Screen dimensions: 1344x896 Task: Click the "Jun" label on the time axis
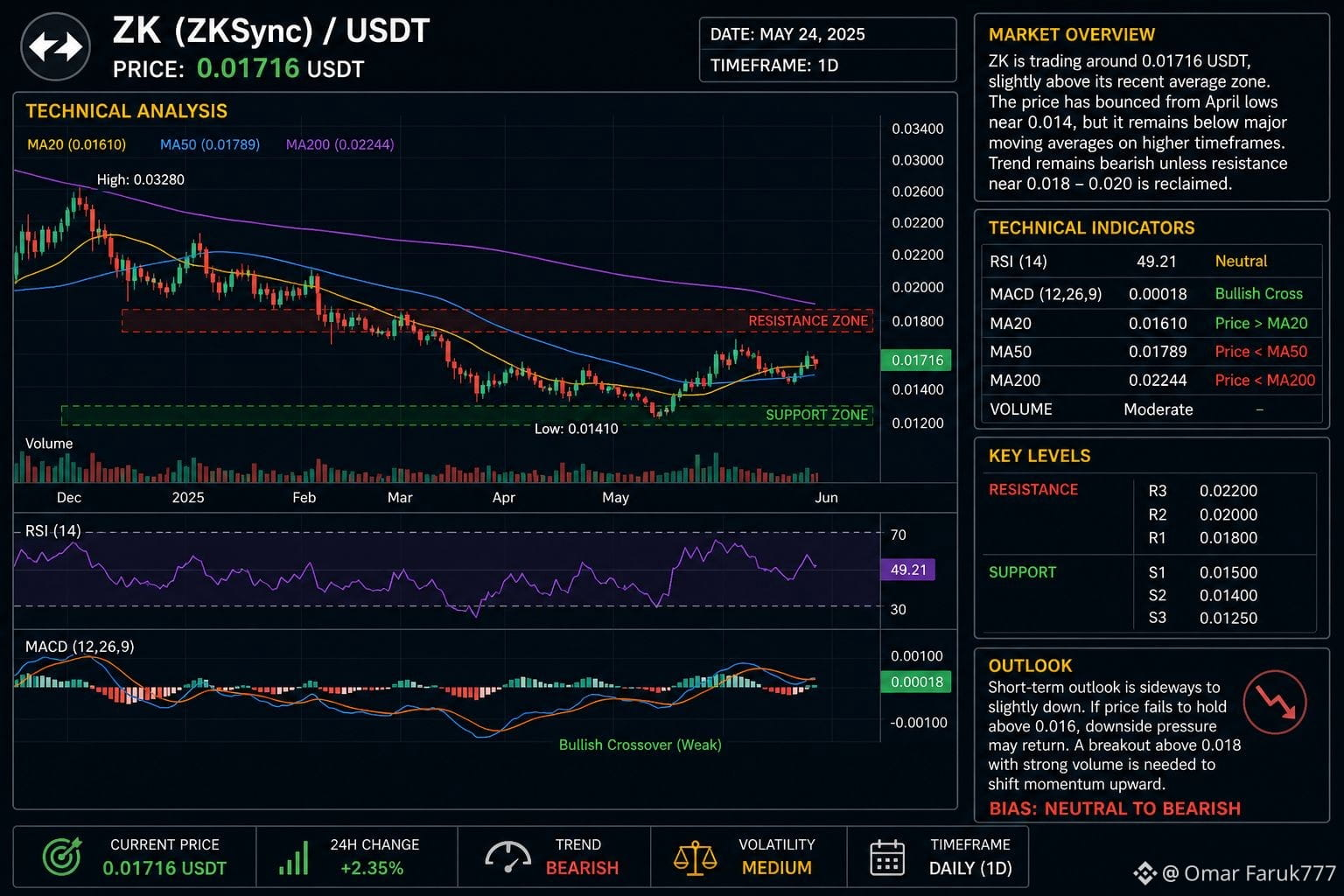pos(826,498)
